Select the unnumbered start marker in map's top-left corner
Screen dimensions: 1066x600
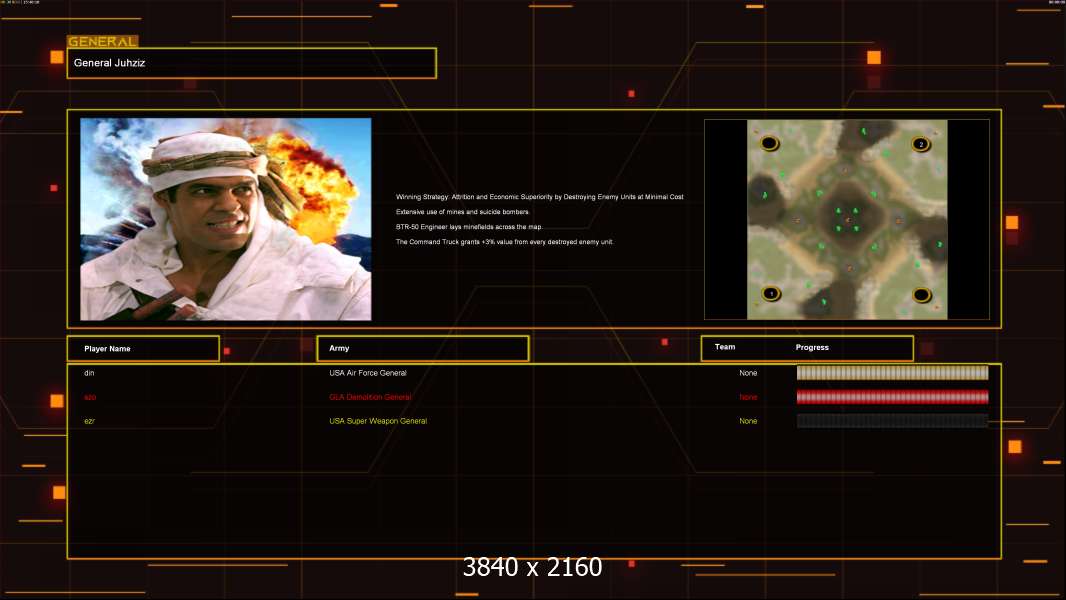pos(769,143)
